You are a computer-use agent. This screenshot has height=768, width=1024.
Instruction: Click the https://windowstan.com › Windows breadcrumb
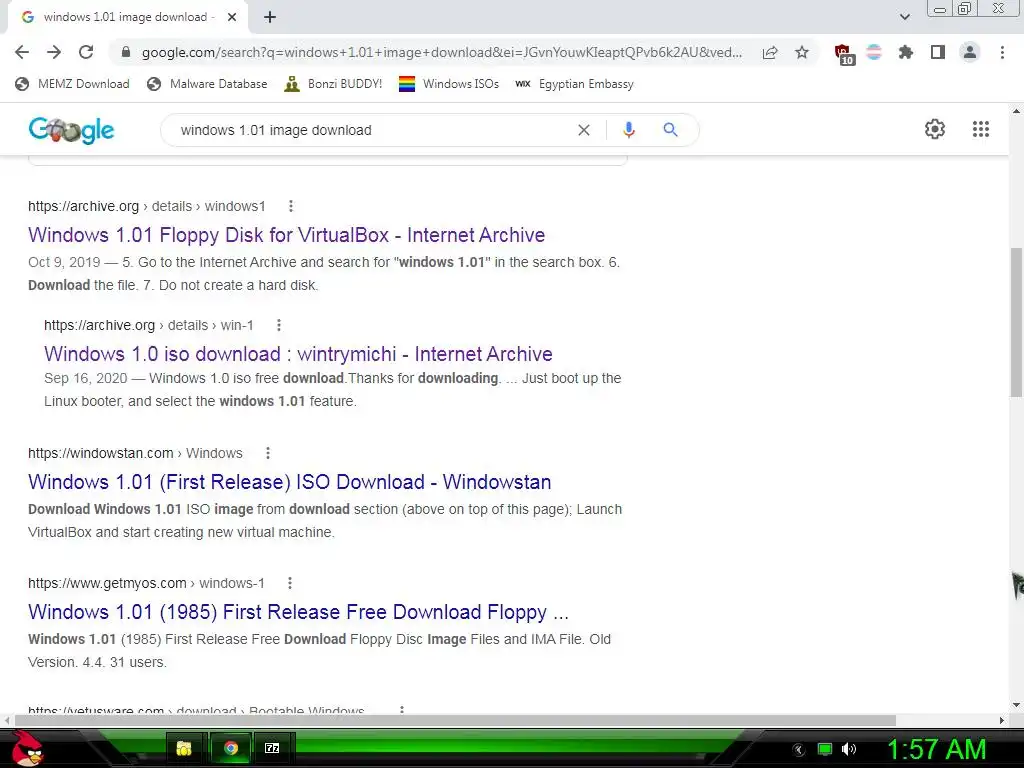pos(135,453)
